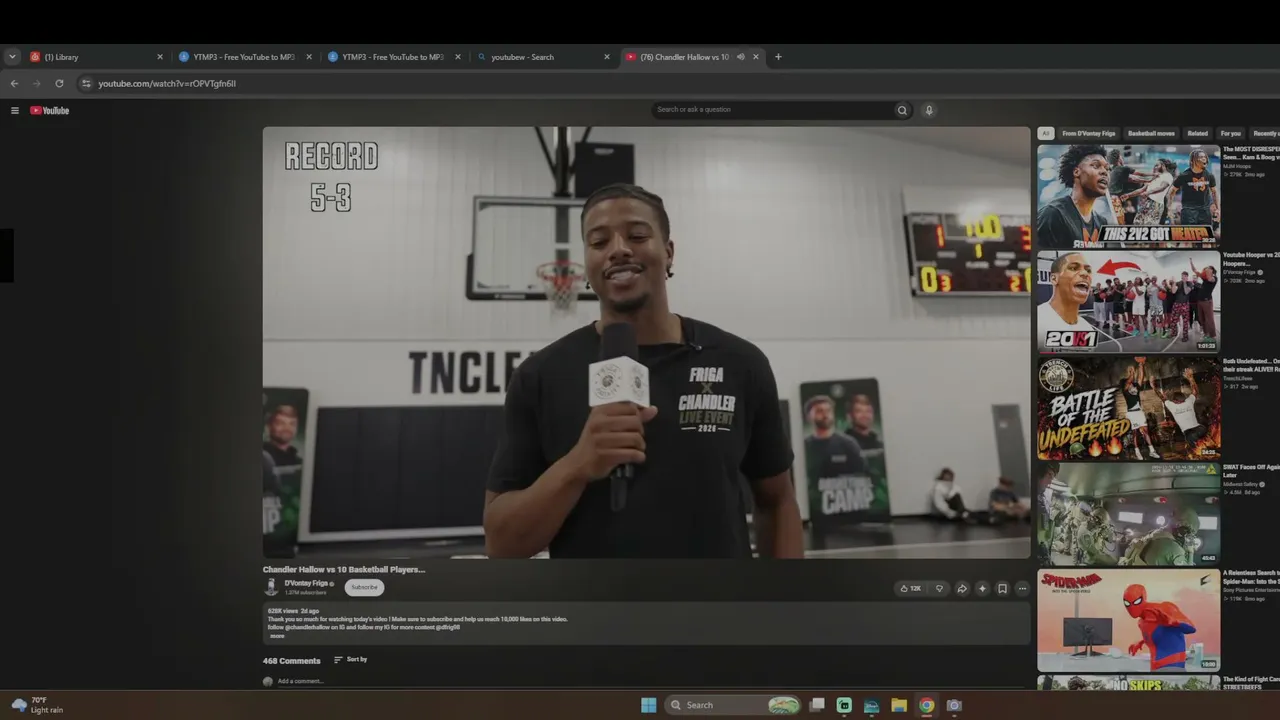This screenshot has height=720, width=1280.
Task: Switch to the youtubew - Search tab
Action: click(x=544, y=57)
